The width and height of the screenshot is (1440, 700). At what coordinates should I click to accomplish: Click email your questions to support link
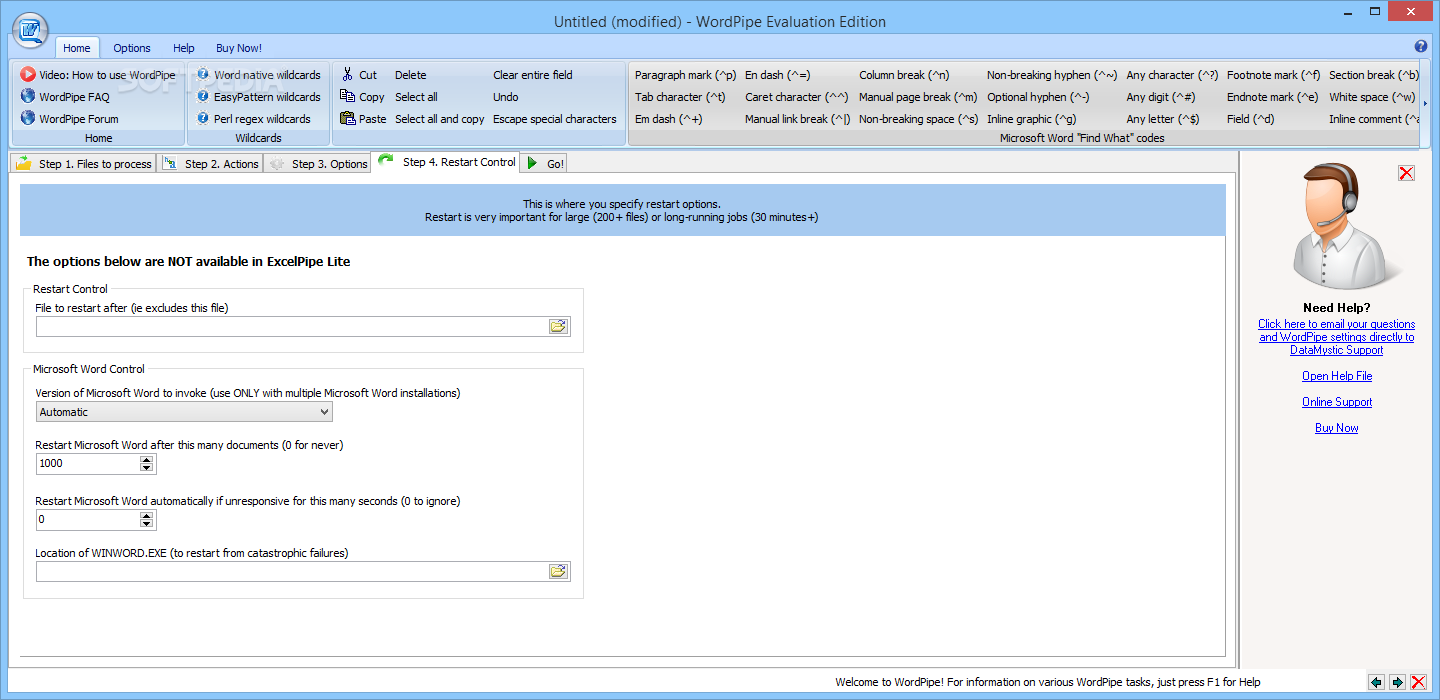click(1336, 337)
